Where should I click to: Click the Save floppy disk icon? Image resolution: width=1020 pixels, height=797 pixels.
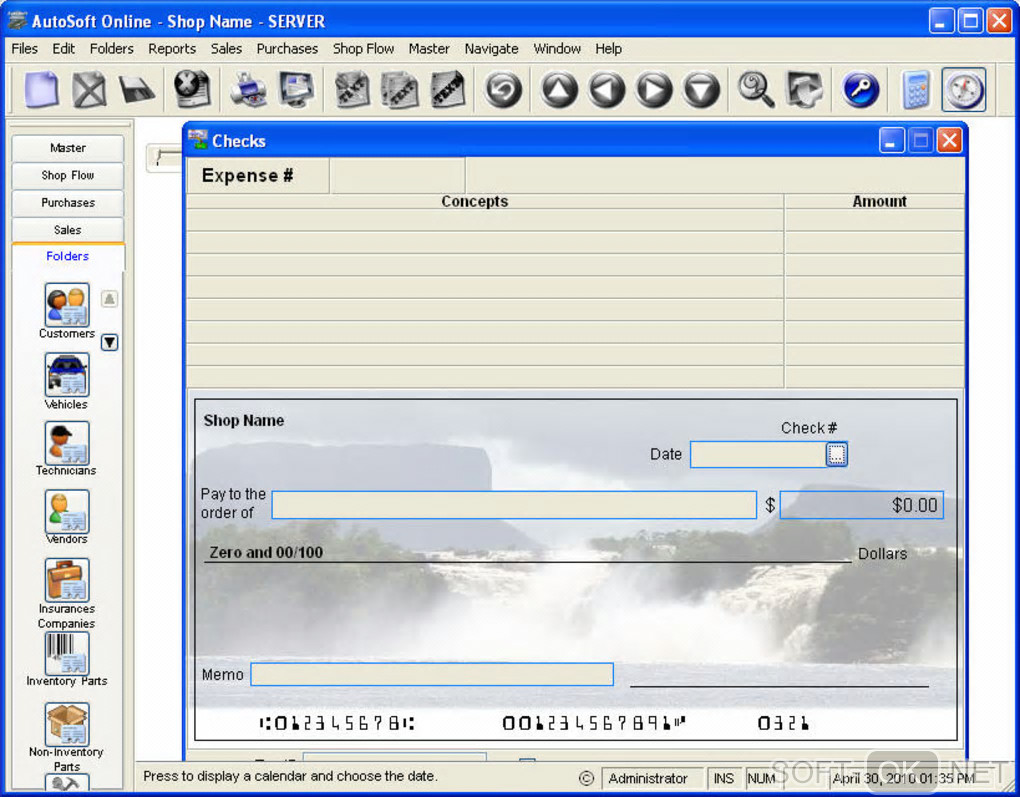137,89
